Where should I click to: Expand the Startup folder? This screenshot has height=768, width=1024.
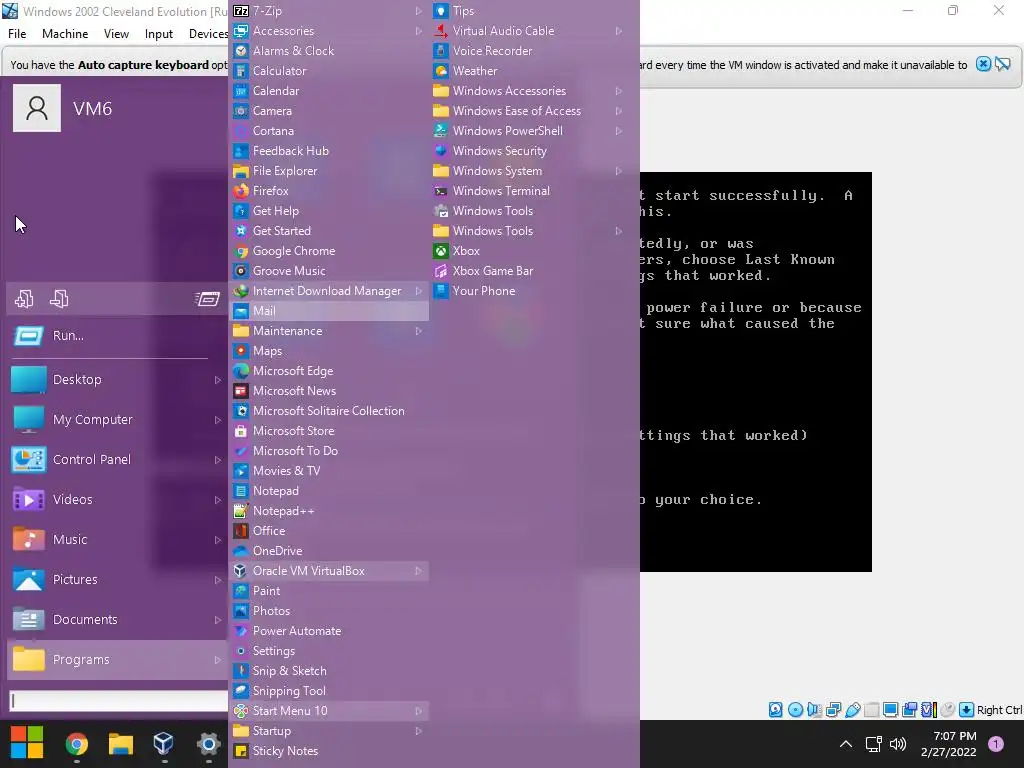click(328, 731)
